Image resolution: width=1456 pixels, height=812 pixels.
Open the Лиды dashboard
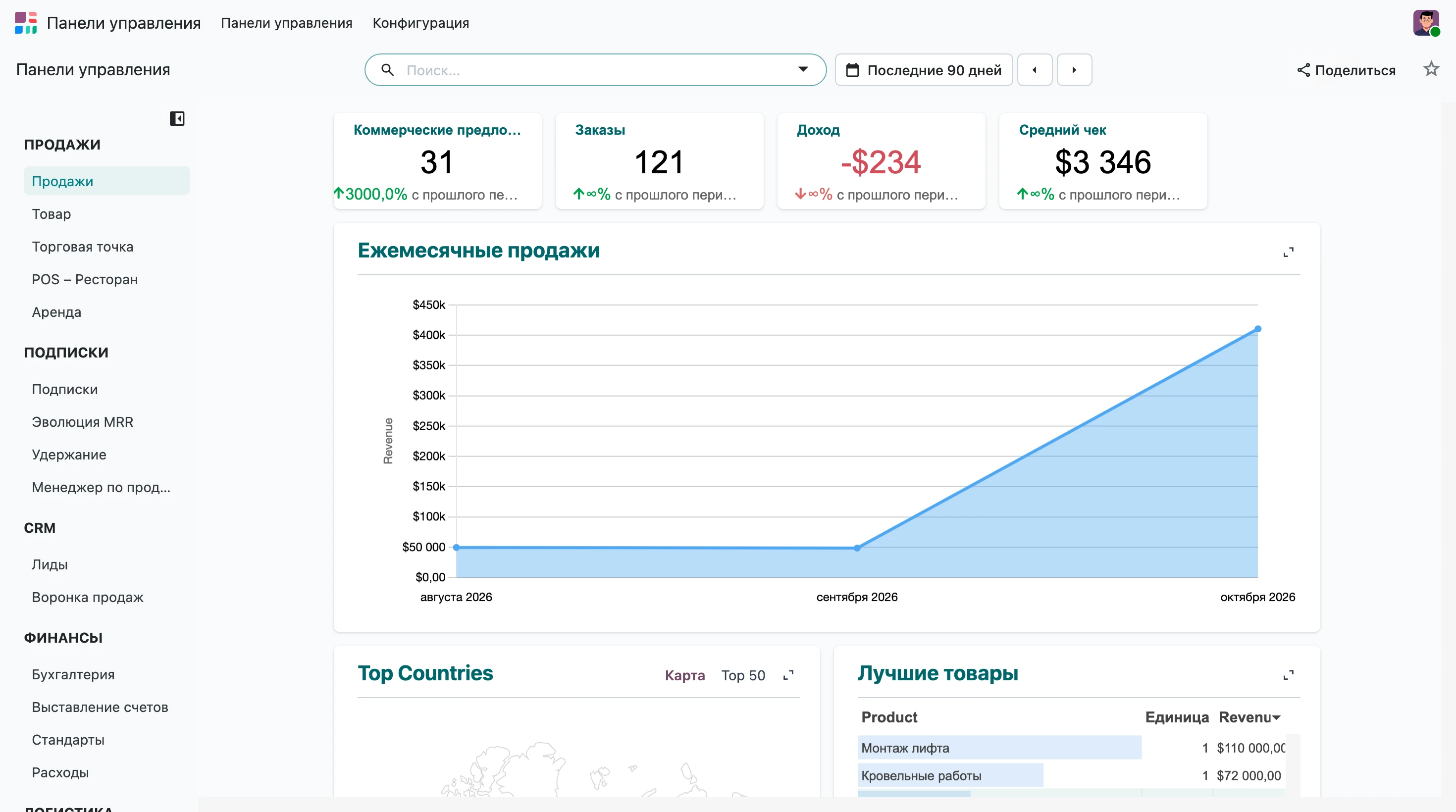(107, 564)
